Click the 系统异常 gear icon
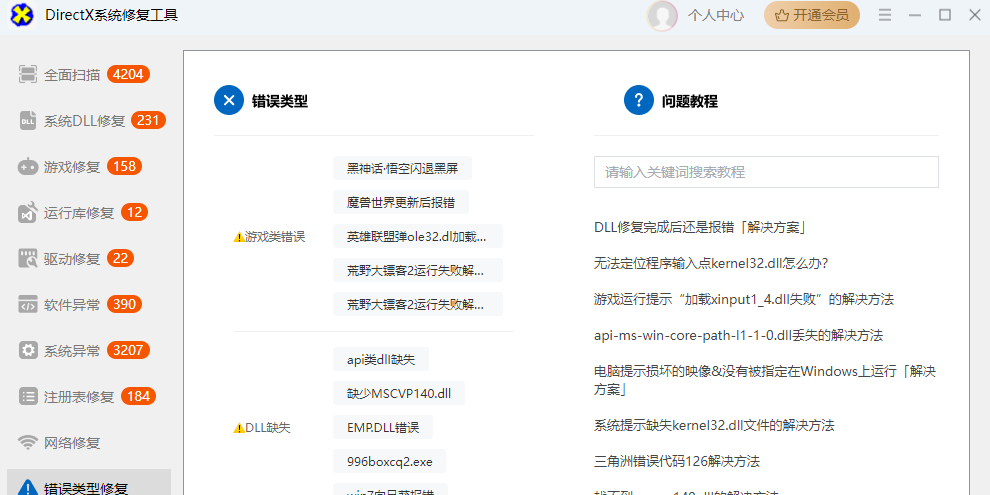Image resolution: width=990 pixels, height=495 pixels. (28, 350)
